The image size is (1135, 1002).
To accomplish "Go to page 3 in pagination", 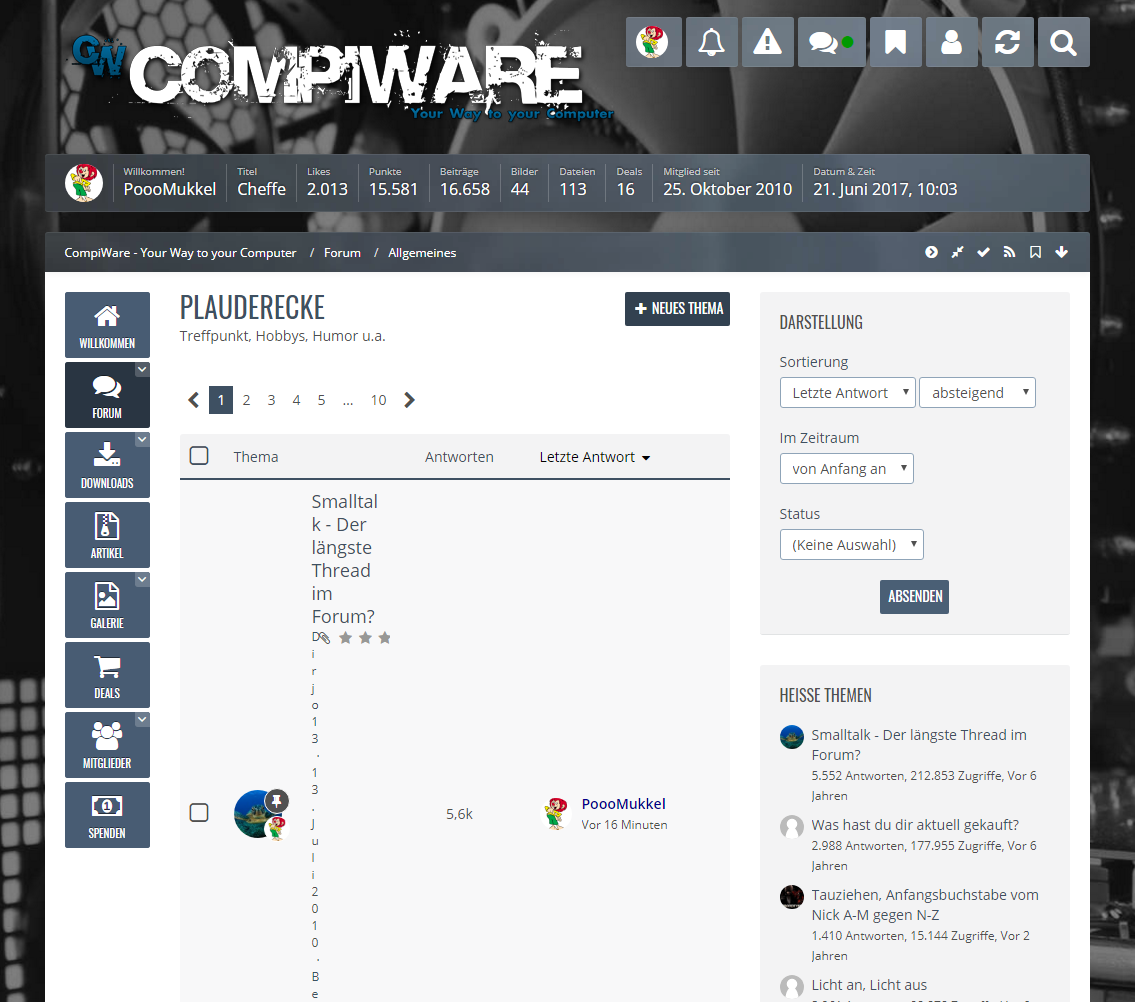I will pos(271,400).
